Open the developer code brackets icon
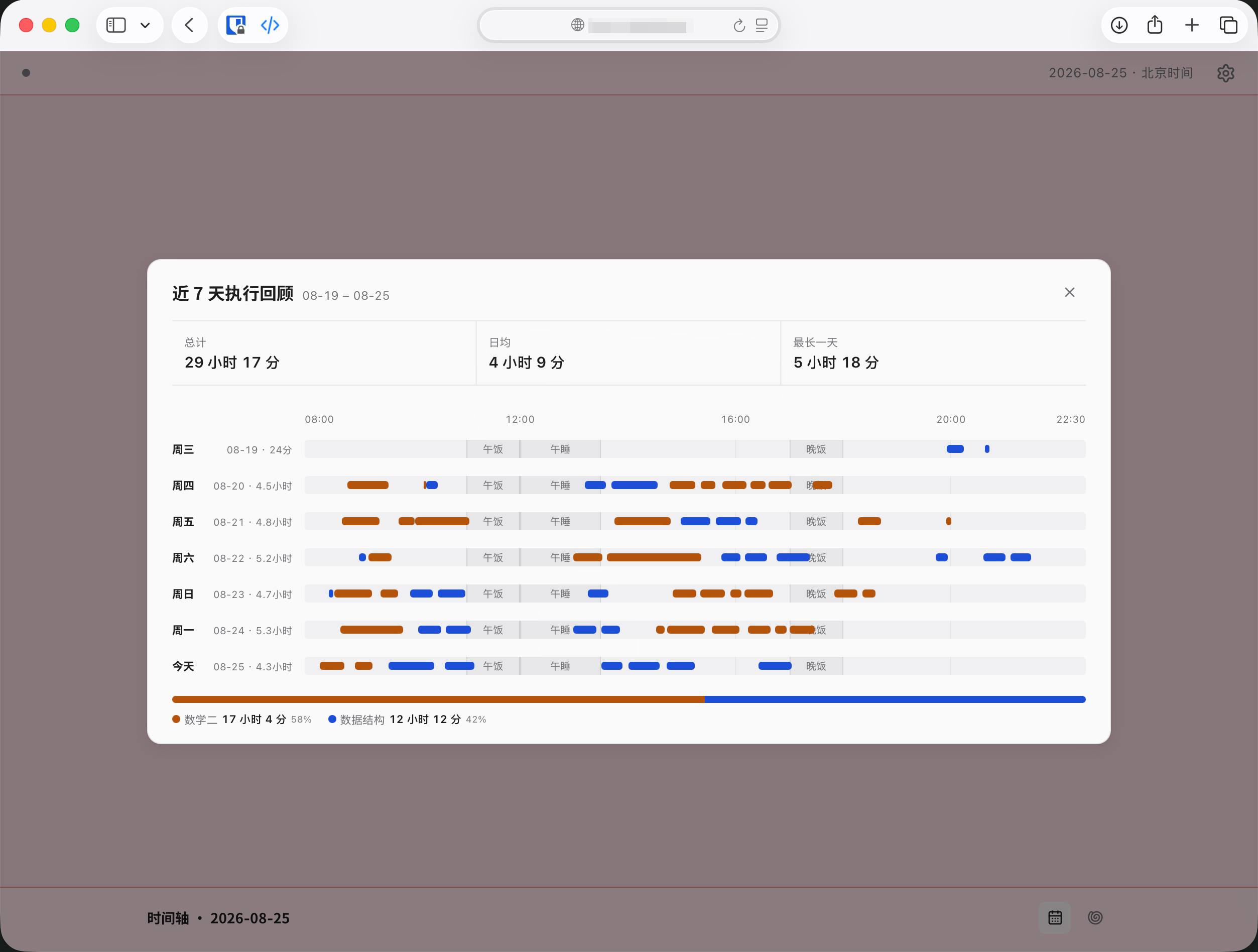This screenshot has height=952, width=1258. 270,25
